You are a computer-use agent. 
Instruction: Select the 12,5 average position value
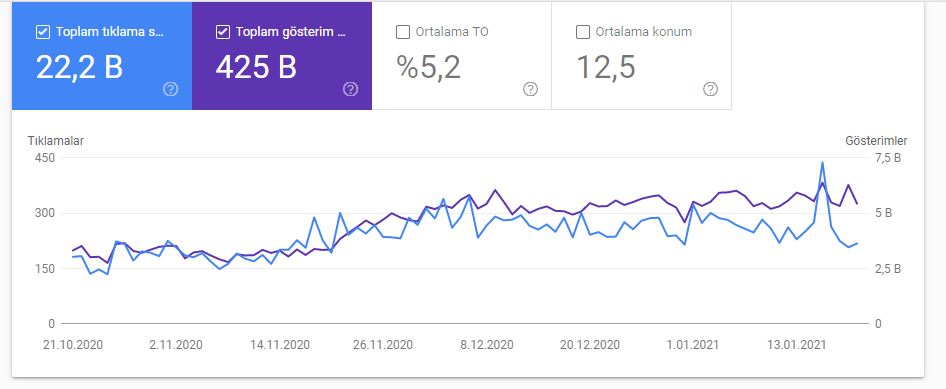point(606,66)
